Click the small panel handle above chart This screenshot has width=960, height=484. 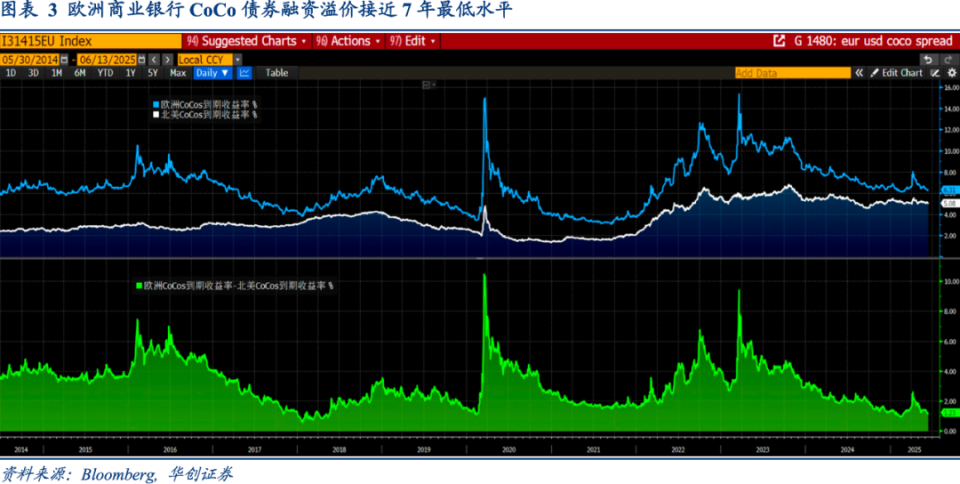tap(427, 84)
